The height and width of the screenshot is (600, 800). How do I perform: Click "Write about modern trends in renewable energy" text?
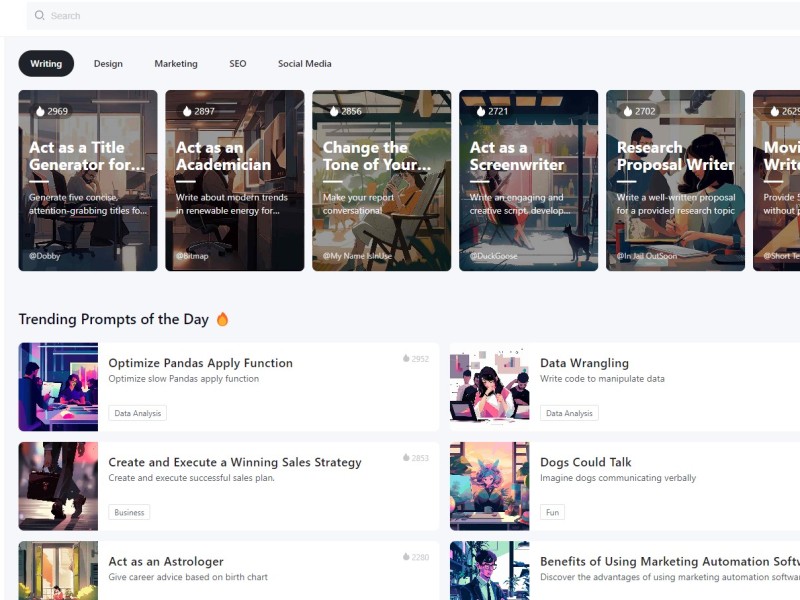pyautogui.click(x=232, y=204)
